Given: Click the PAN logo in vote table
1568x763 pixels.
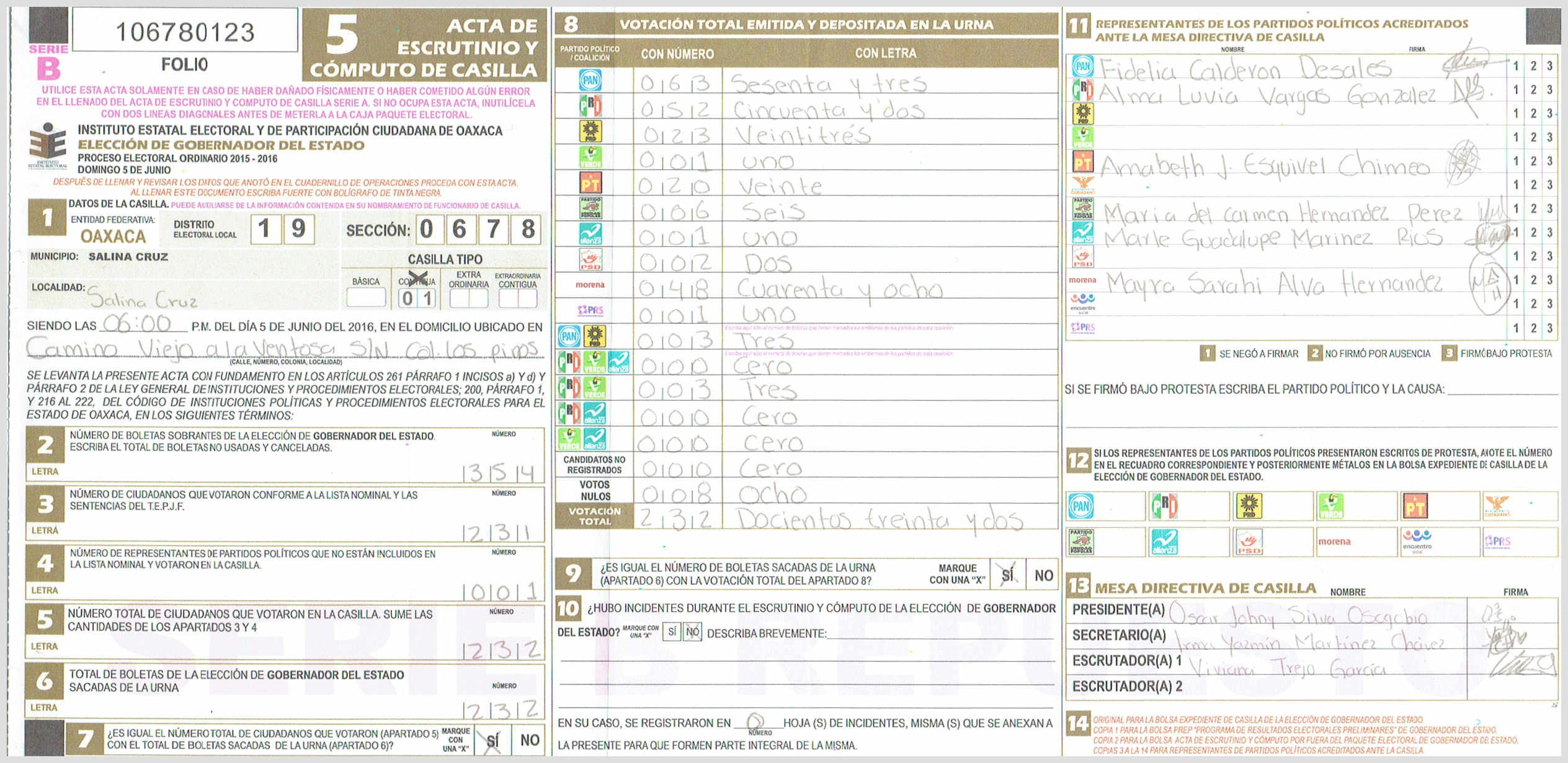Looking at the screenshot, I should point(590,80).
